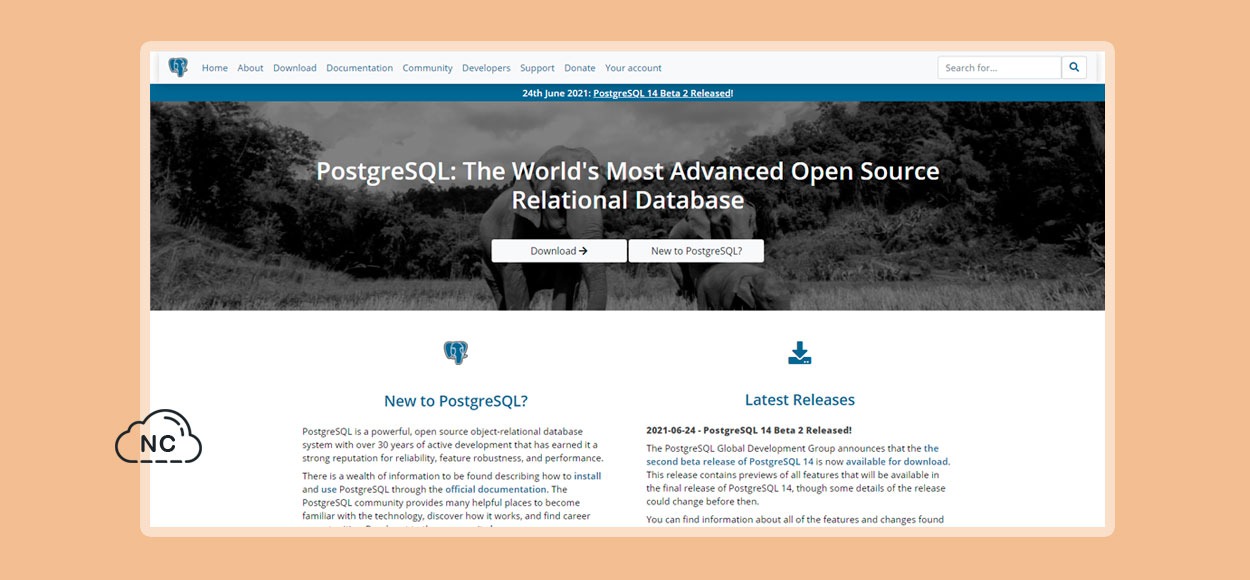Follow the install link in intro text

coord(588,476)
